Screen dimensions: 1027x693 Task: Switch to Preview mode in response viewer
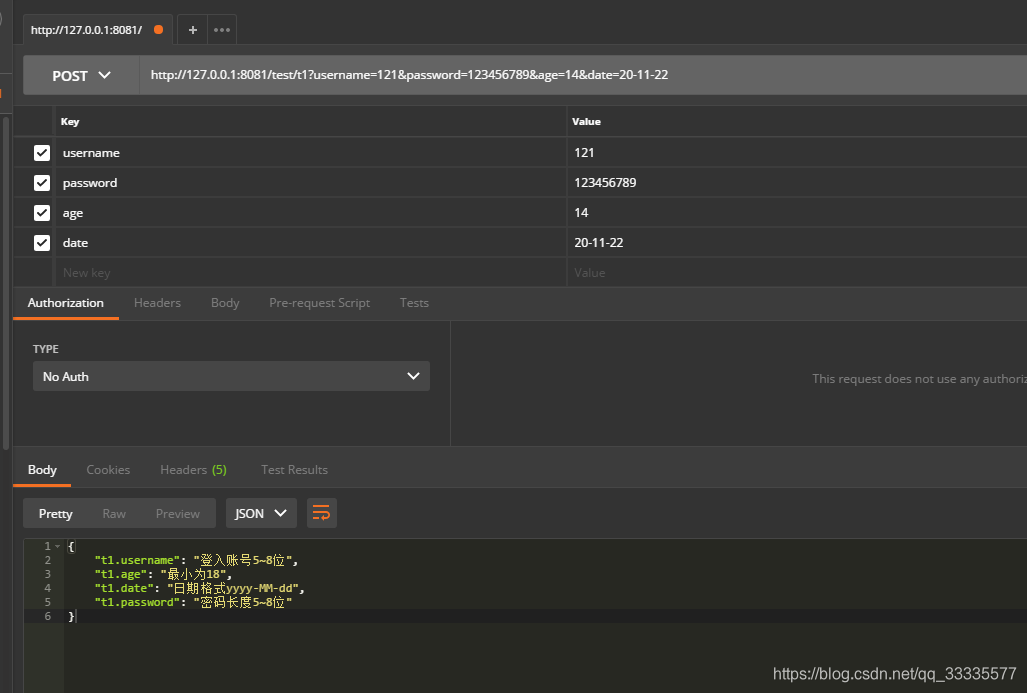[177, 513]
